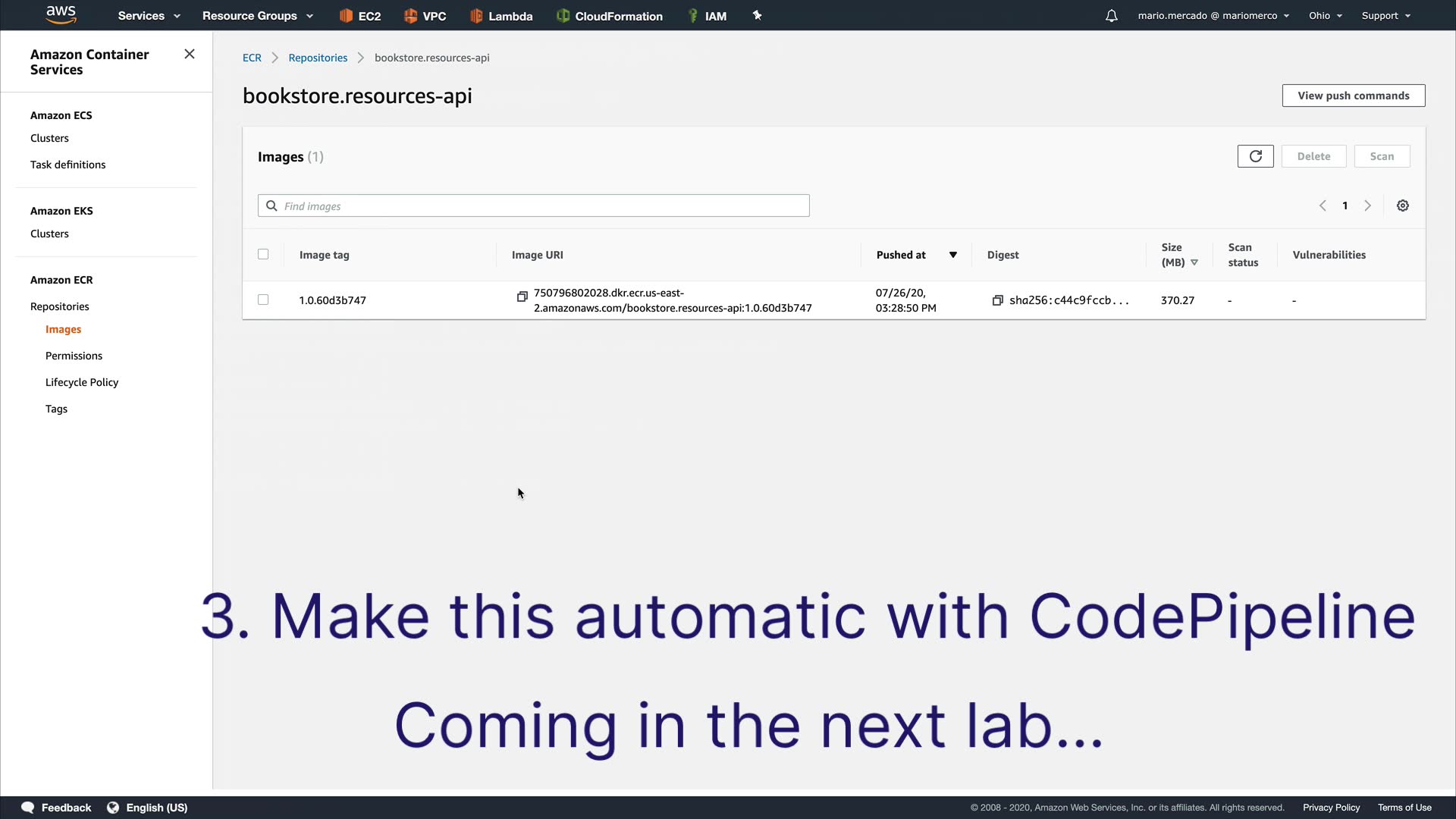Screen dimensions: 1456x819
Task: Copy the sha256 digest using copy icon
Action: point(997,300)
